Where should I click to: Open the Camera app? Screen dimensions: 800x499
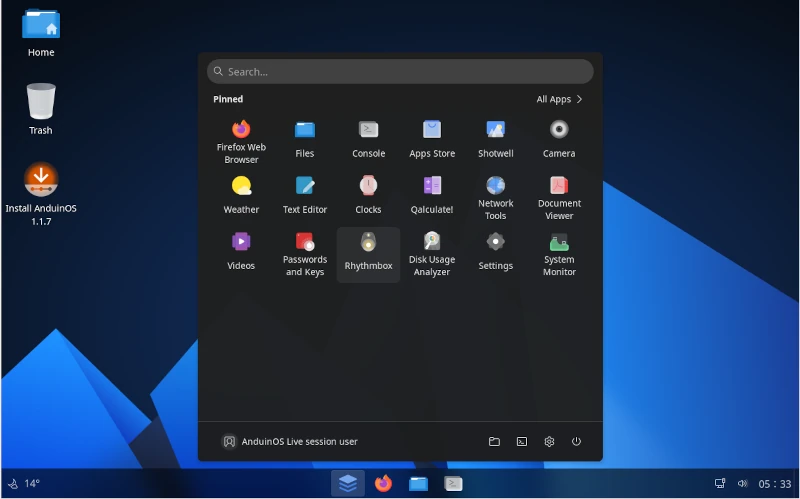point(559,139)
